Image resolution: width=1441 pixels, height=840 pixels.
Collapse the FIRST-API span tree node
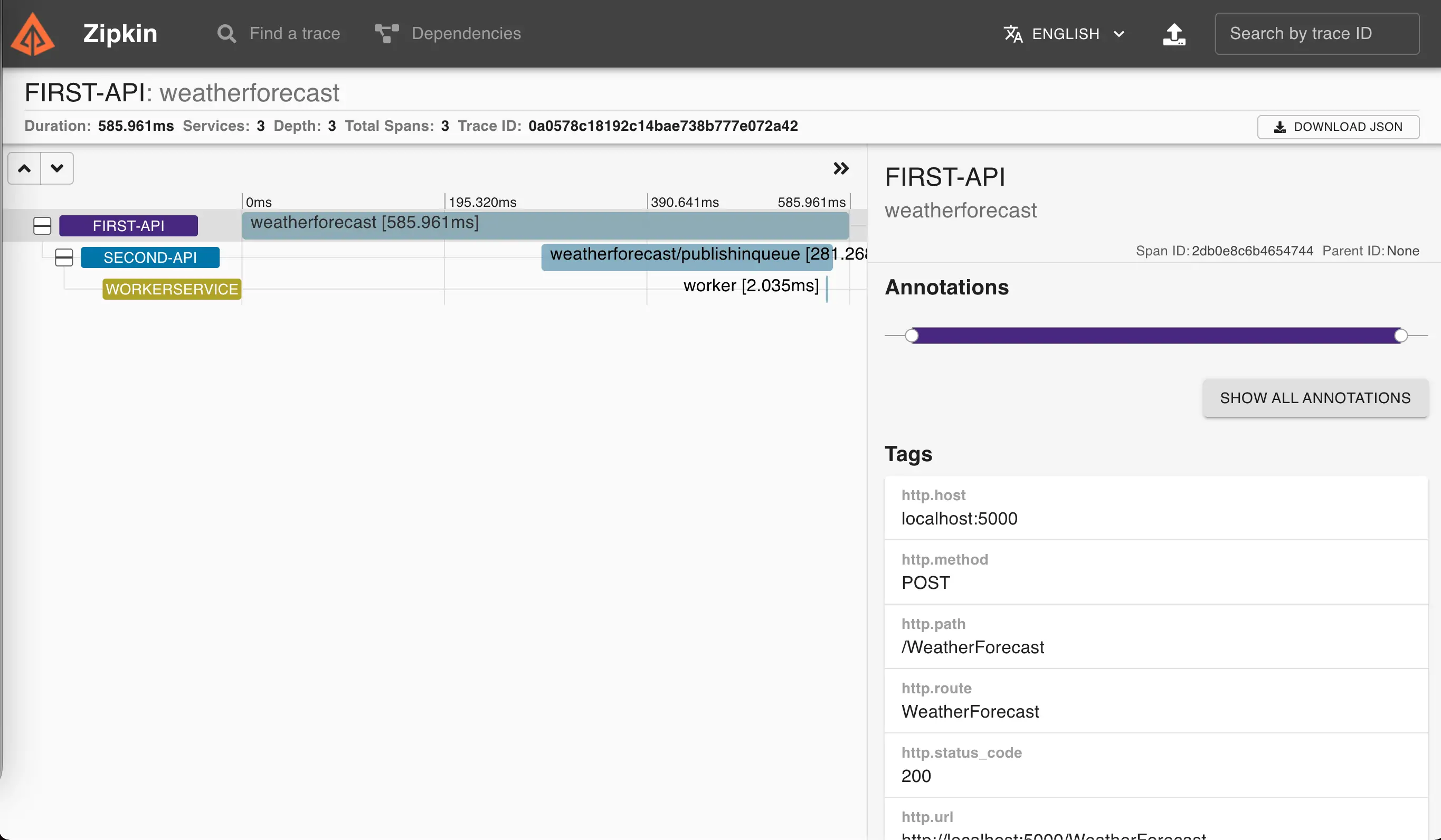coord(42,226)
